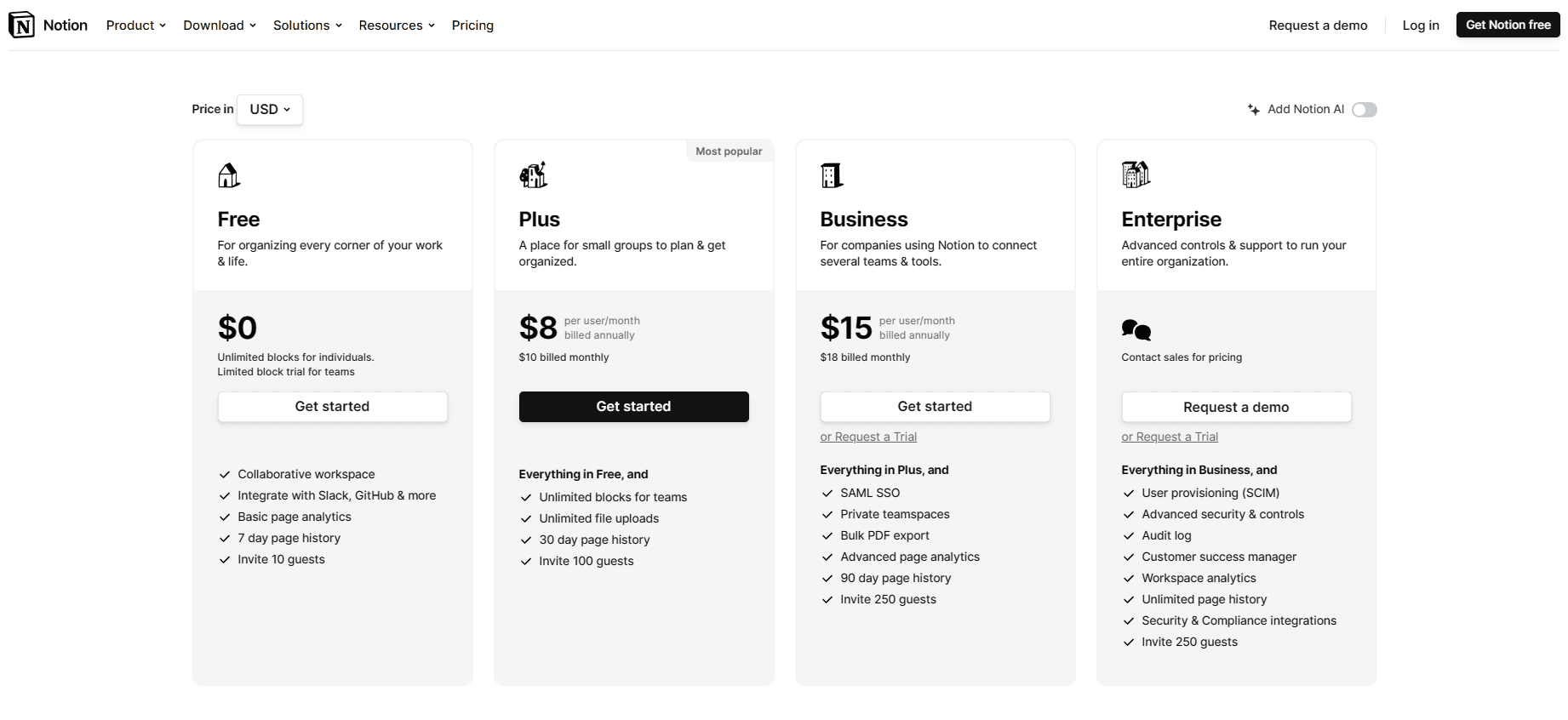The height and width of the screenshot is (720, 1568).
Task: Click the 'Price in' label
Action: 213,109
